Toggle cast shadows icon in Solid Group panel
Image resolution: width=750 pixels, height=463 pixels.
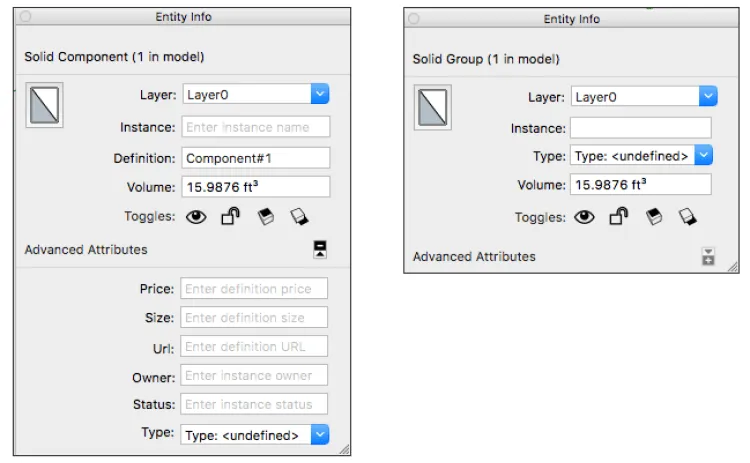(687, 217)
